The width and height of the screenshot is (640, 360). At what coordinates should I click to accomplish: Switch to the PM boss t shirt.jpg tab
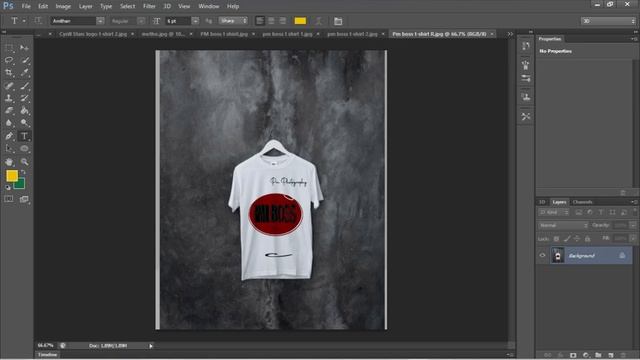click(224, 34)
